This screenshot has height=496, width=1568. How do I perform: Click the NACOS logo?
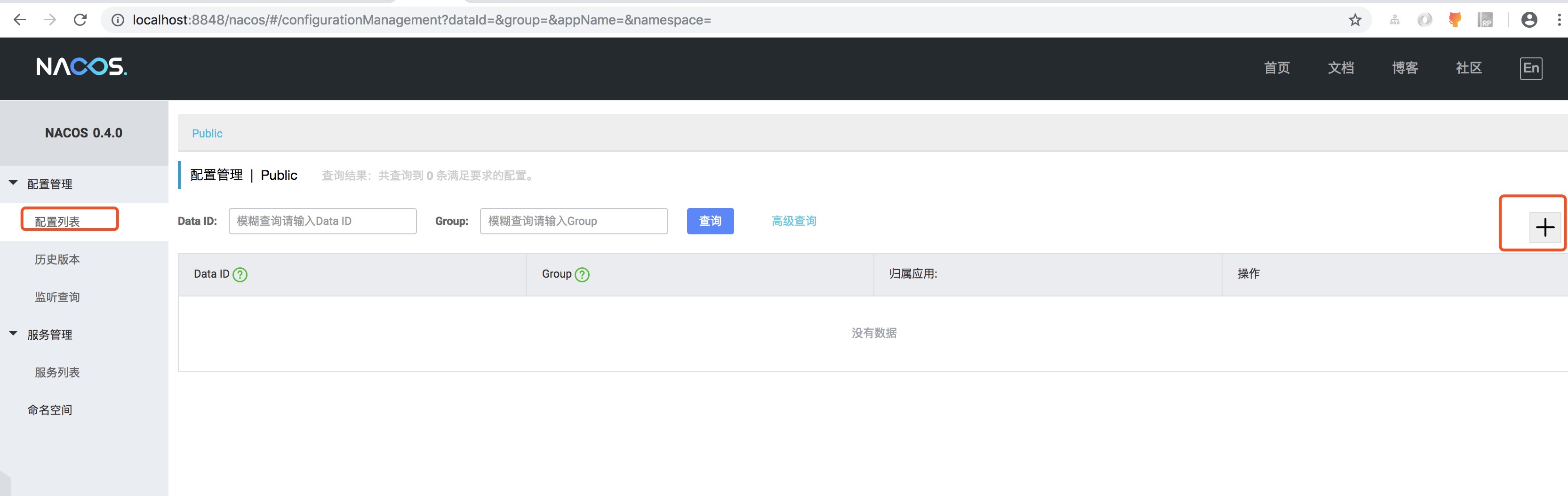81,67
